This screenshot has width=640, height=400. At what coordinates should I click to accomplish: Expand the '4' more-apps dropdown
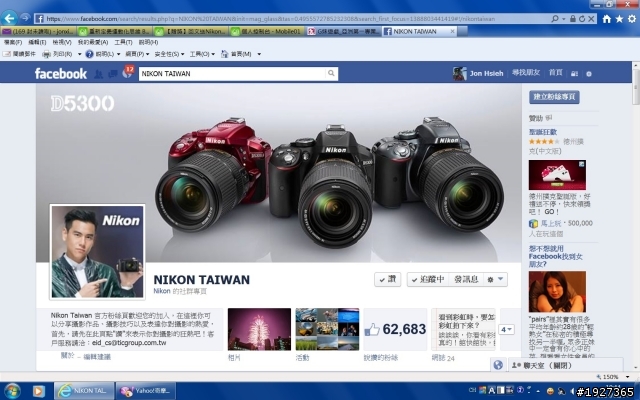click(x=506, y=329)
